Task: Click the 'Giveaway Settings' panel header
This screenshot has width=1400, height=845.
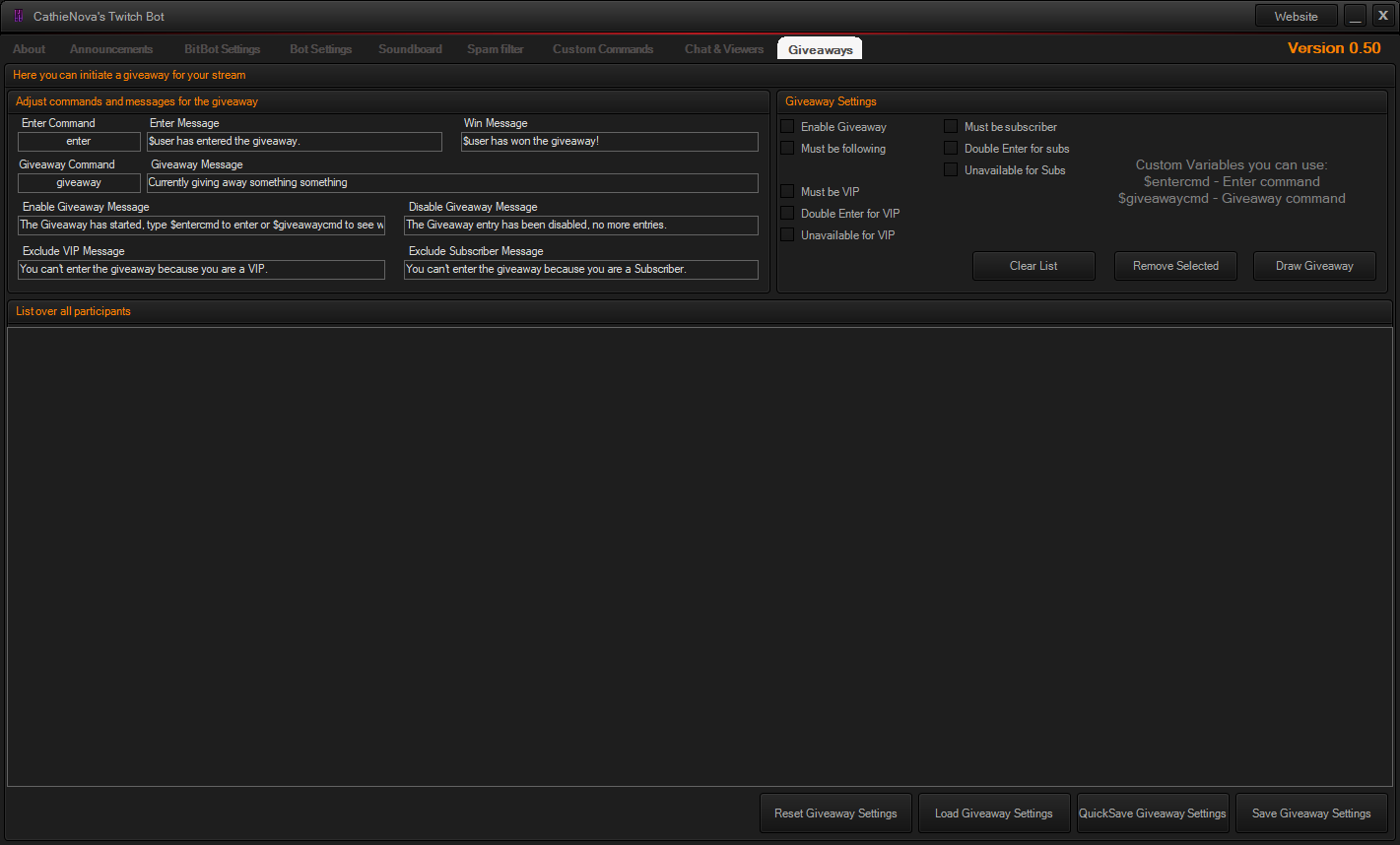Action: click(x=831, y=101)
